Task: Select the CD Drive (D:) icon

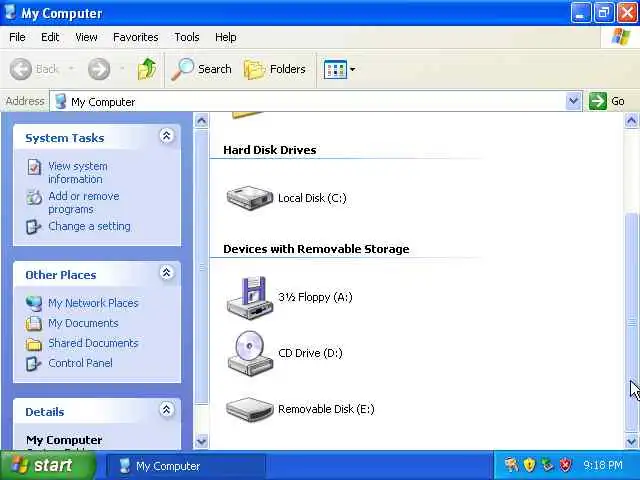Action: coord(249,353)
